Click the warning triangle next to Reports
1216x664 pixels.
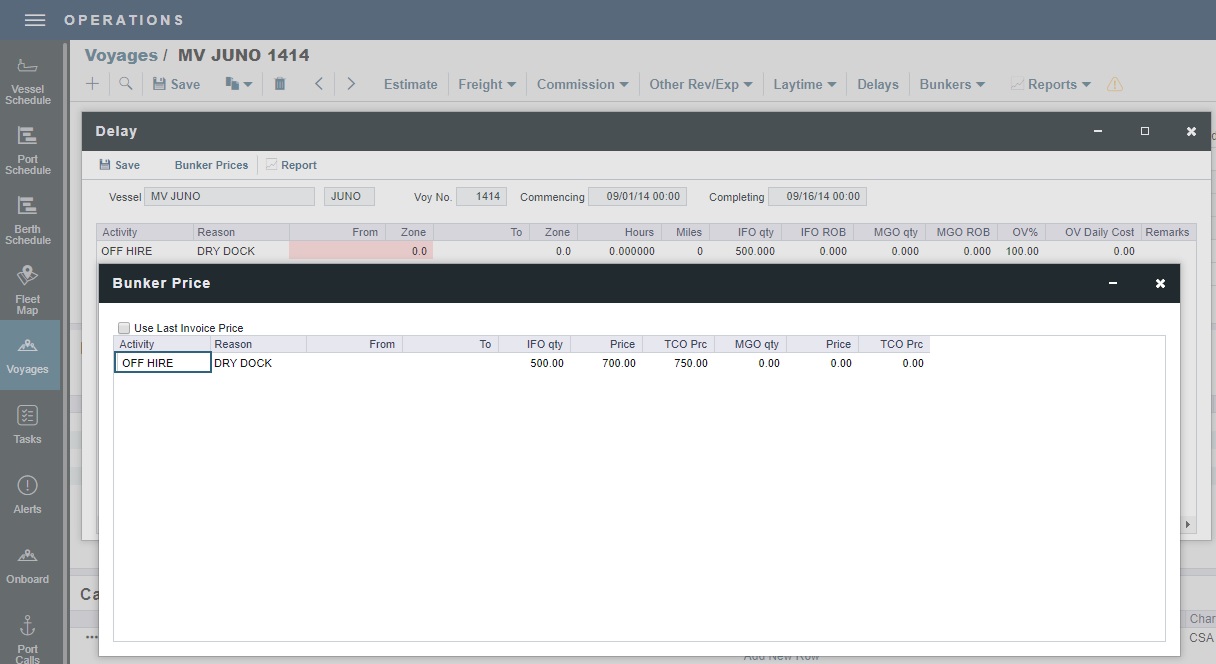coord(1114,85)
